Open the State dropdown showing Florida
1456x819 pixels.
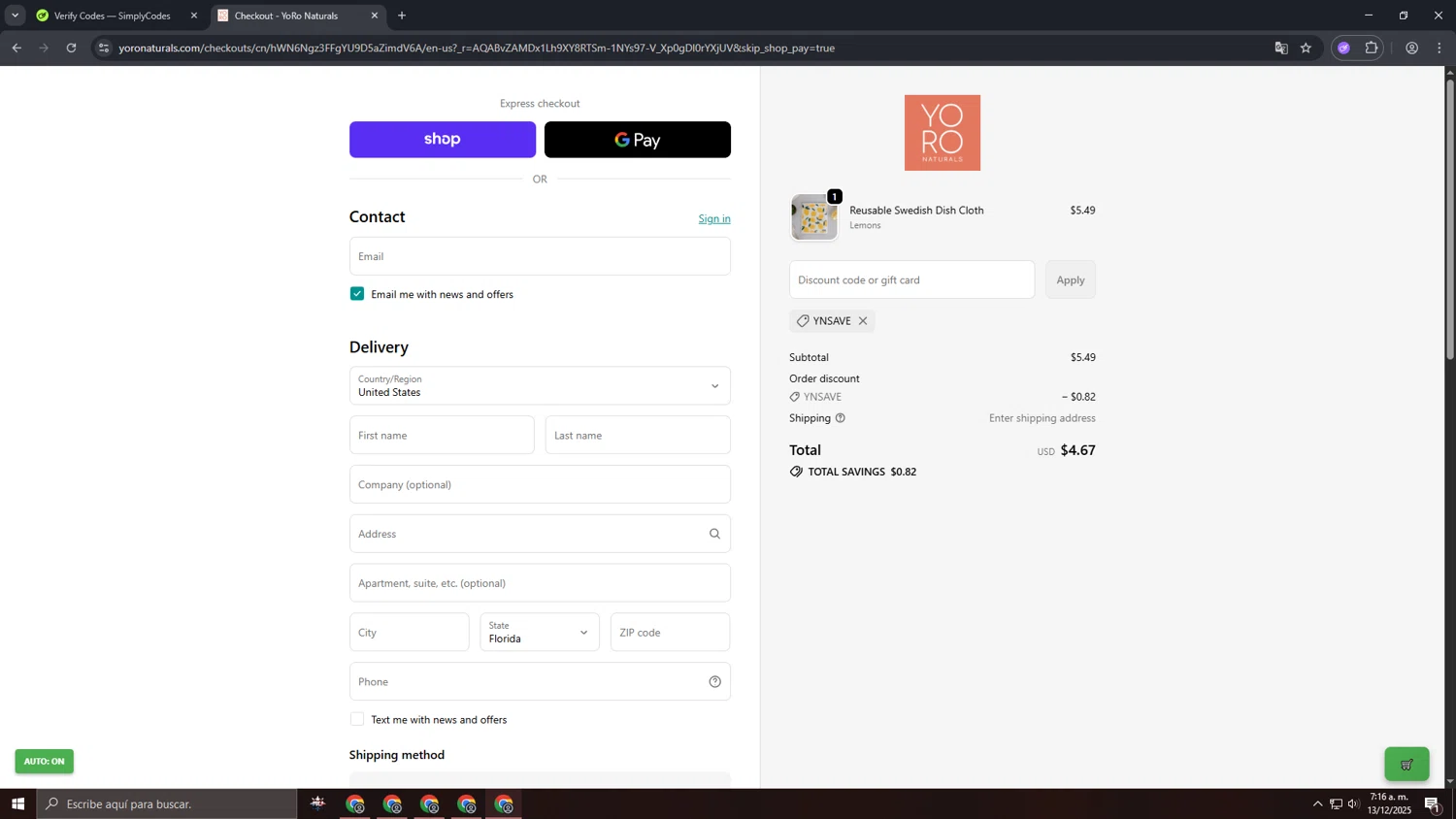540,633
